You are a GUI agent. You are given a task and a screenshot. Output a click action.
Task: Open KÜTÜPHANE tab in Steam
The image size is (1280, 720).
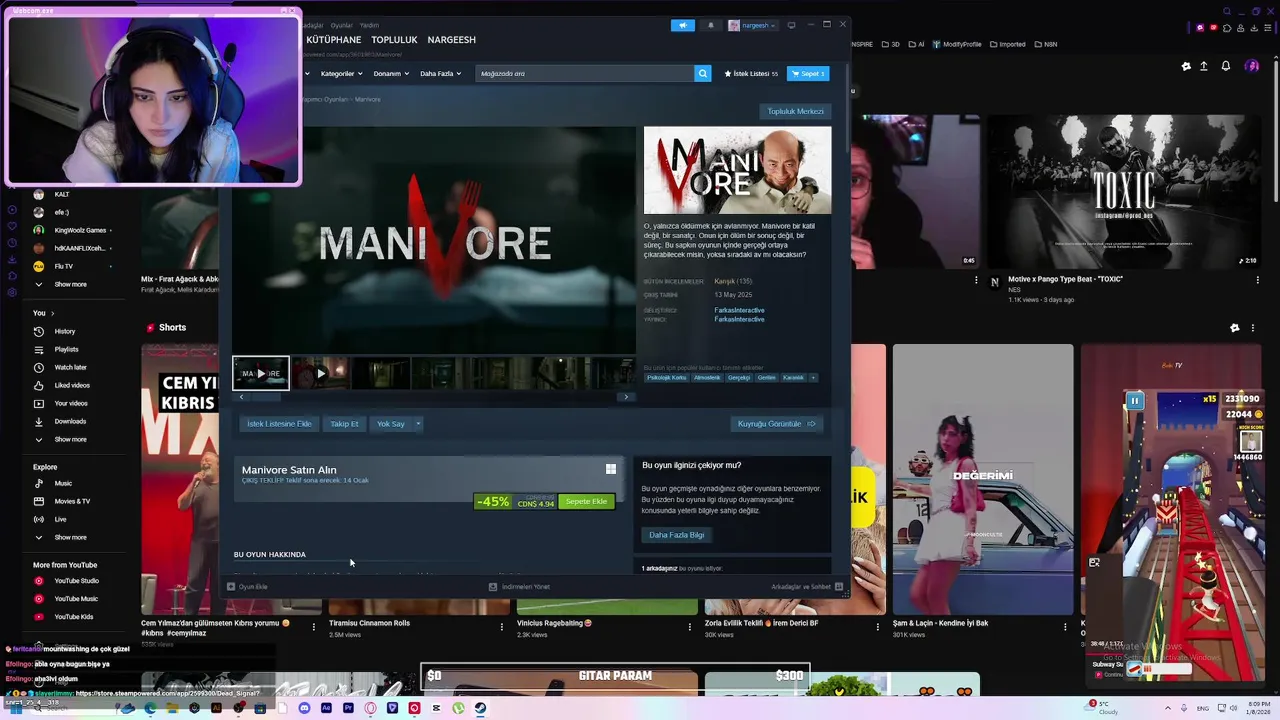tap(334, 40)
